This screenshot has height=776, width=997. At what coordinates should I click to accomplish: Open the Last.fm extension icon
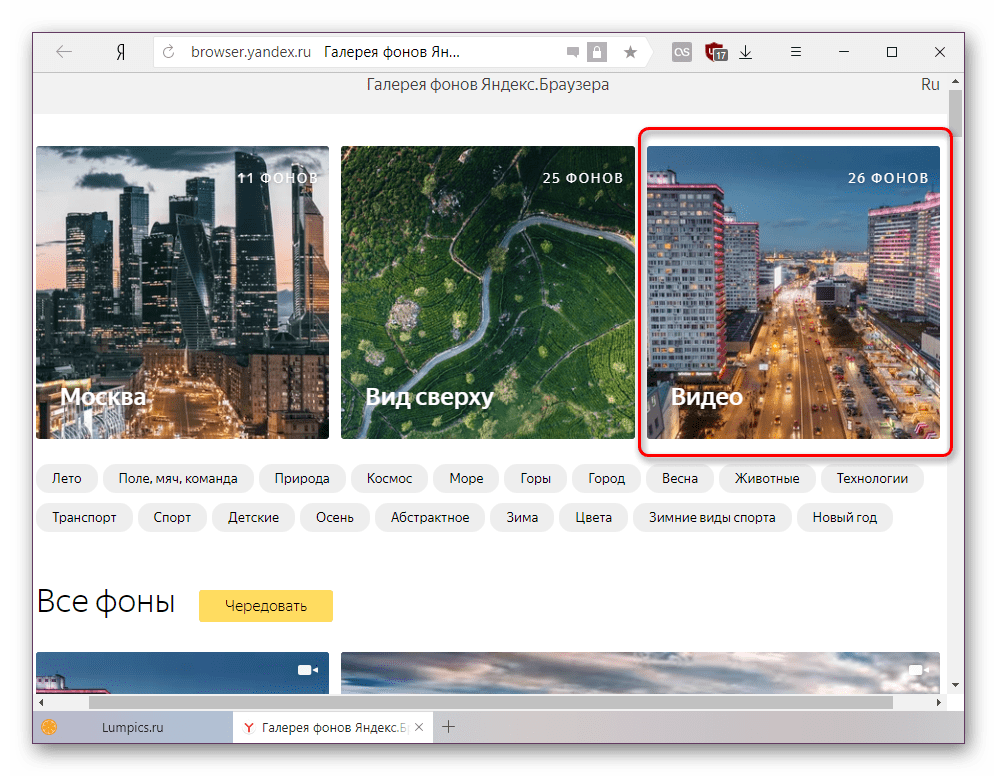coord(682,52)
